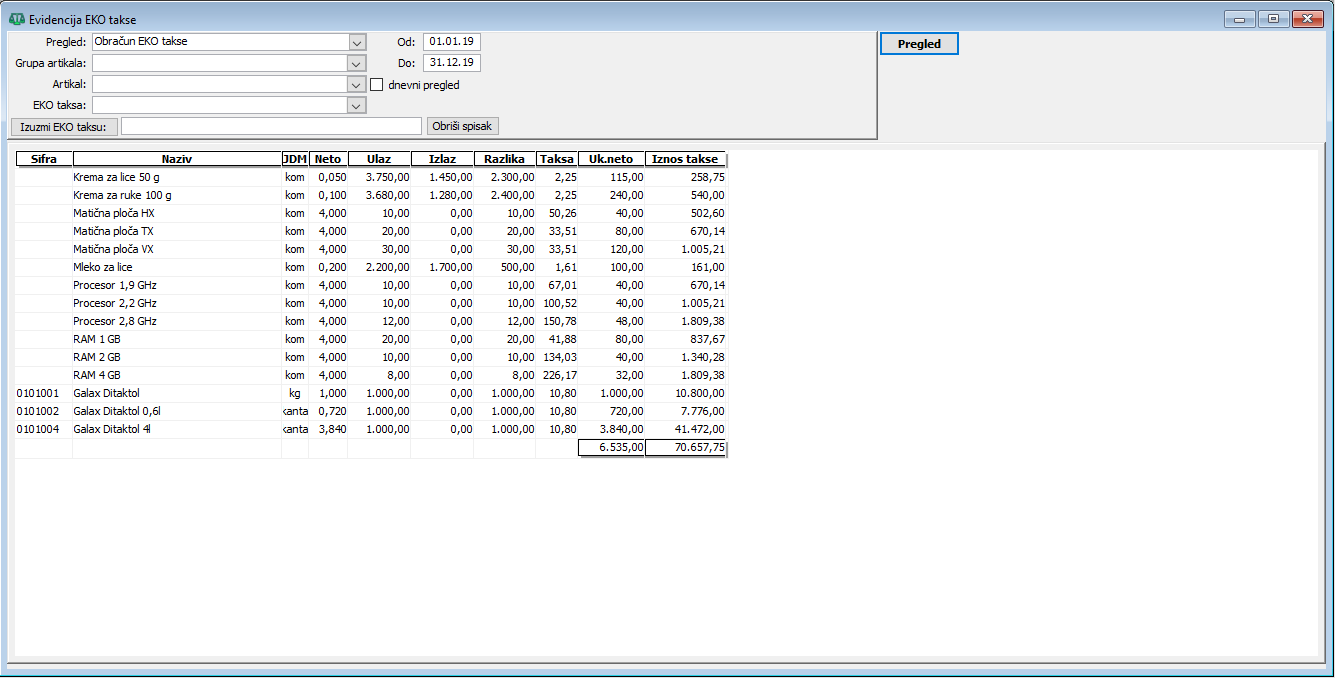The height and width of the screenshot is (678, 1335).
Task: Select the Taksa column header
Action: click(556, 159)
